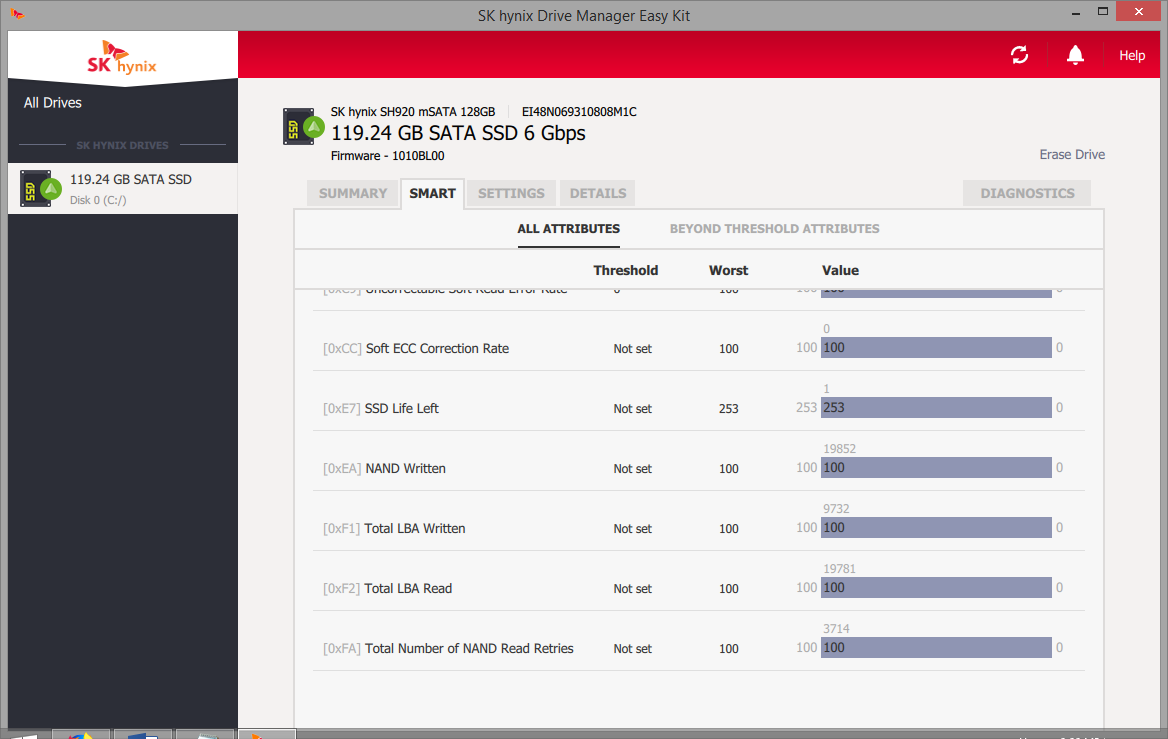
Task: Click the SSD health icon in drive header
Action: pyautogui.click(x=303, y=127)
